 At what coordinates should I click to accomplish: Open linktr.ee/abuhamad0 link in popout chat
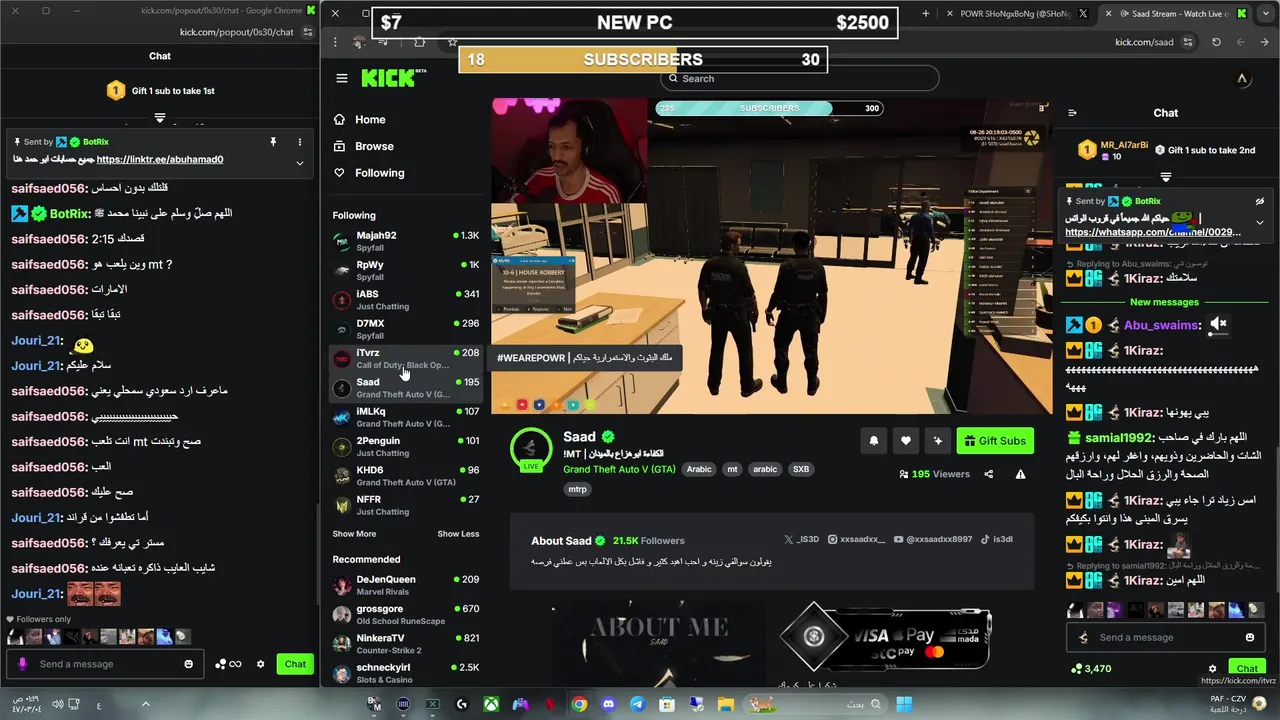click(160, 160)
